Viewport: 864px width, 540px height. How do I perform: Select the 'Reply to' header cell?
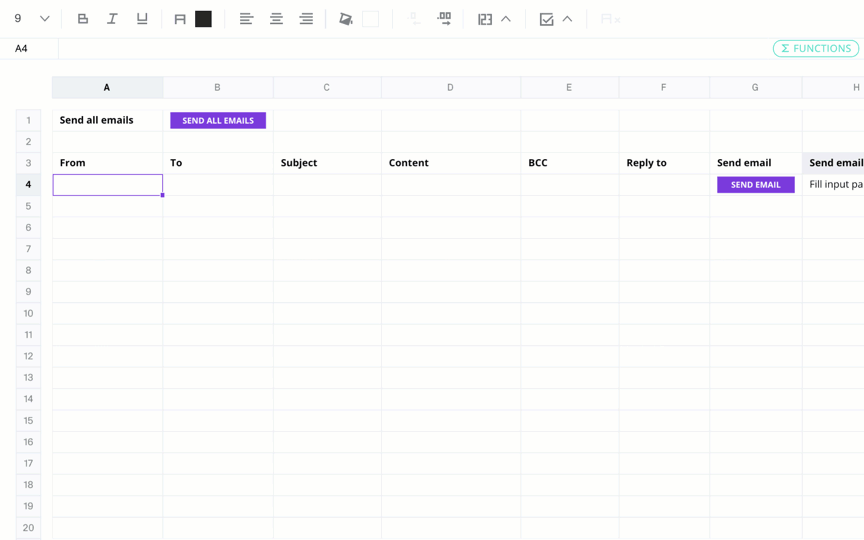664,163
